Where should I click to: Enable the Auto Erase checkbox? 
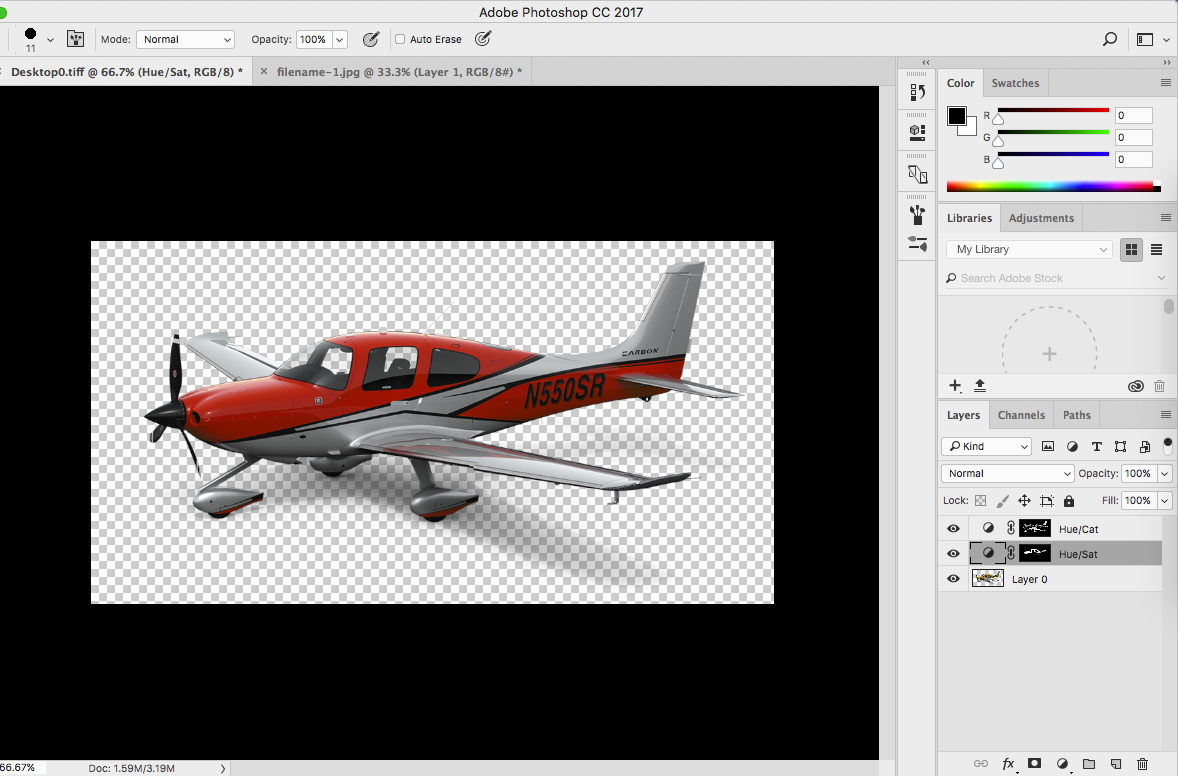click(400, 40)
